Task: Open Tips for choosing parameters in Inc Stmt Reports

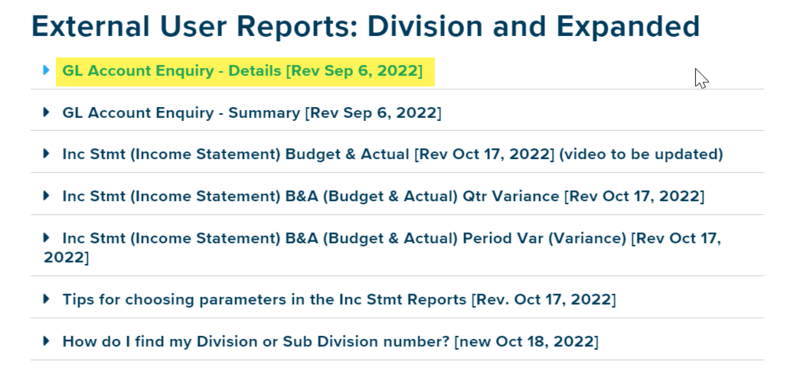Action: 339,300
